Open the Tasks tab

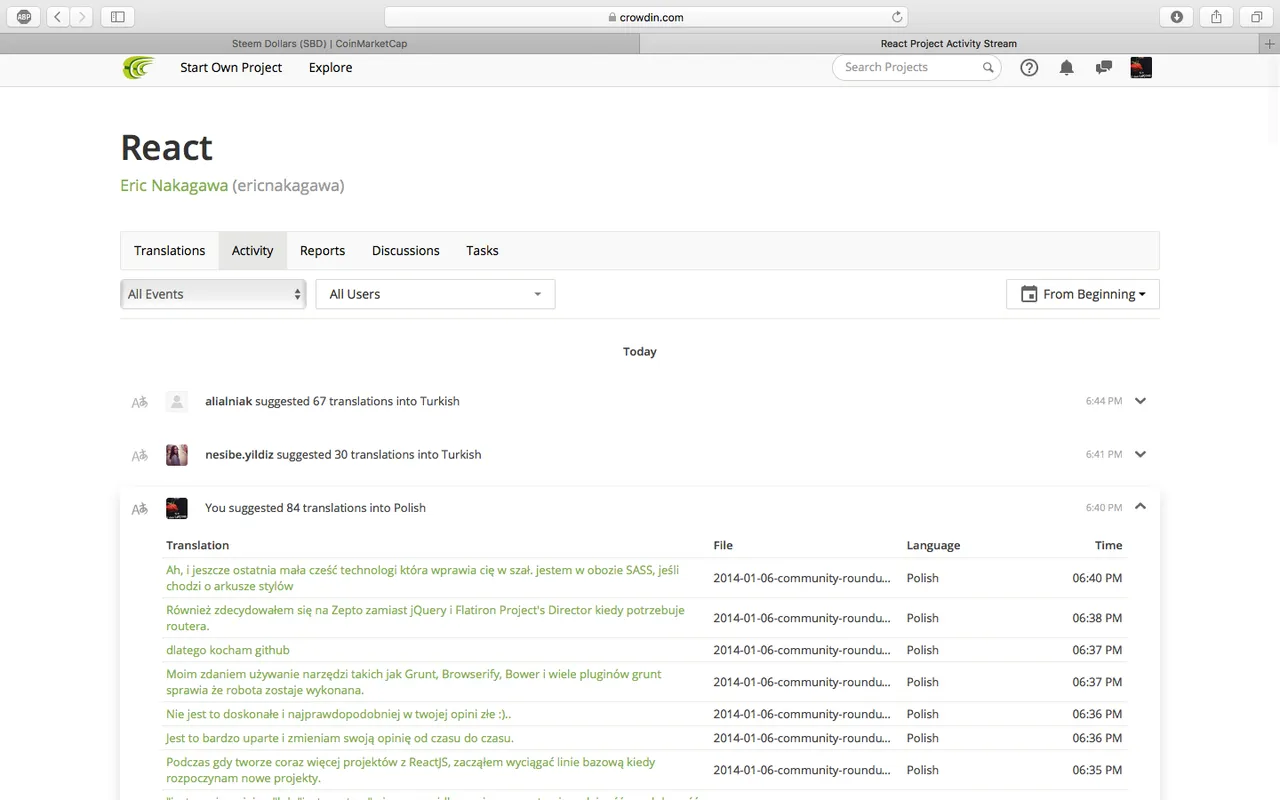tap(482, 251)
